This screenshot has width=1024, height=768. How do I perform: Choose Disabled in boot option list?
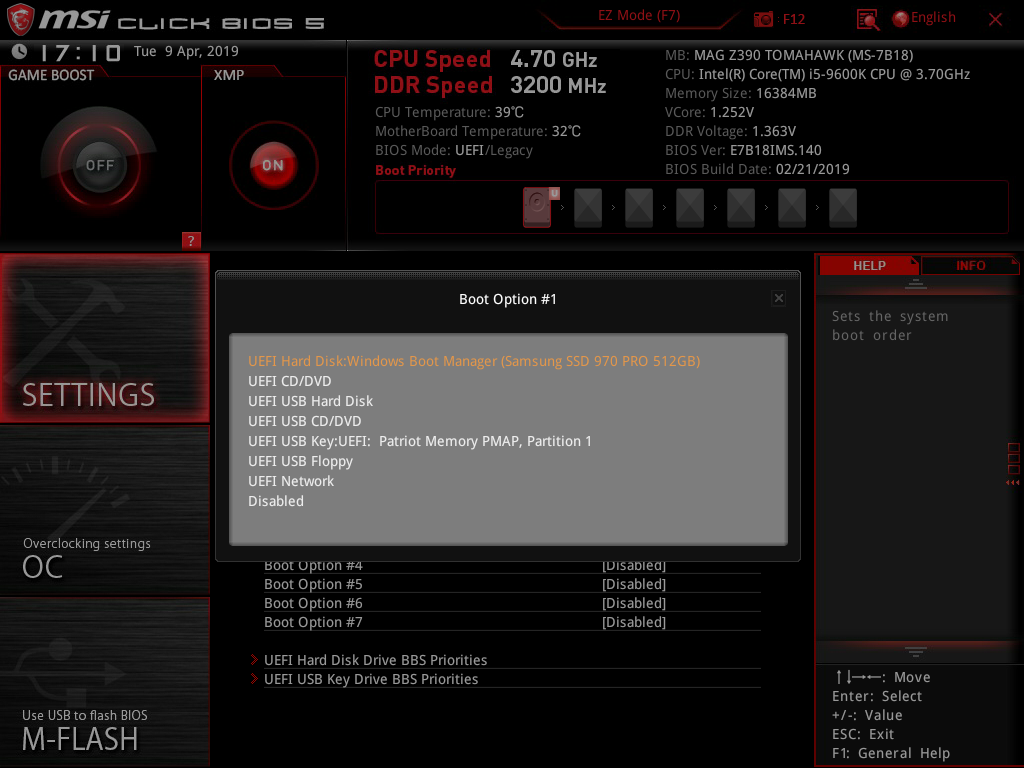coord(276,502)
